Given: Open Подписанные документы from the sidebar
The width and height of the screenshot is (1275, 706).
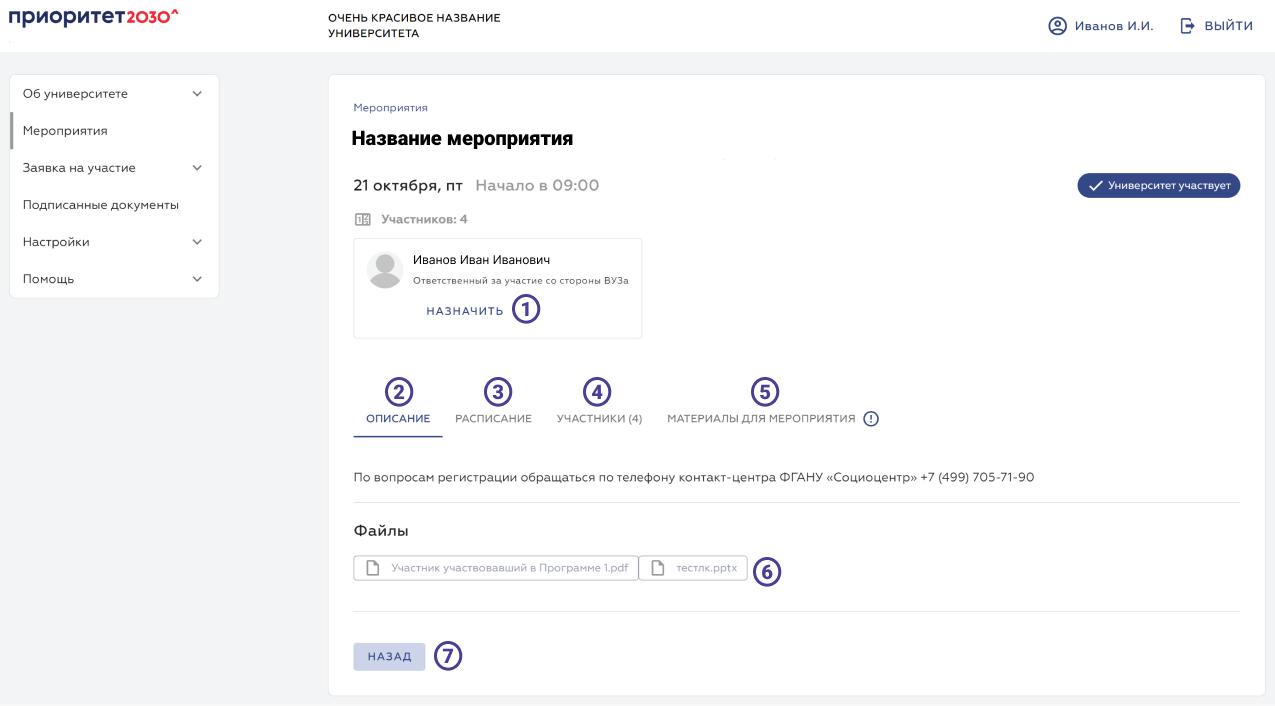Looking at the screenshot, I should [103, 204].
